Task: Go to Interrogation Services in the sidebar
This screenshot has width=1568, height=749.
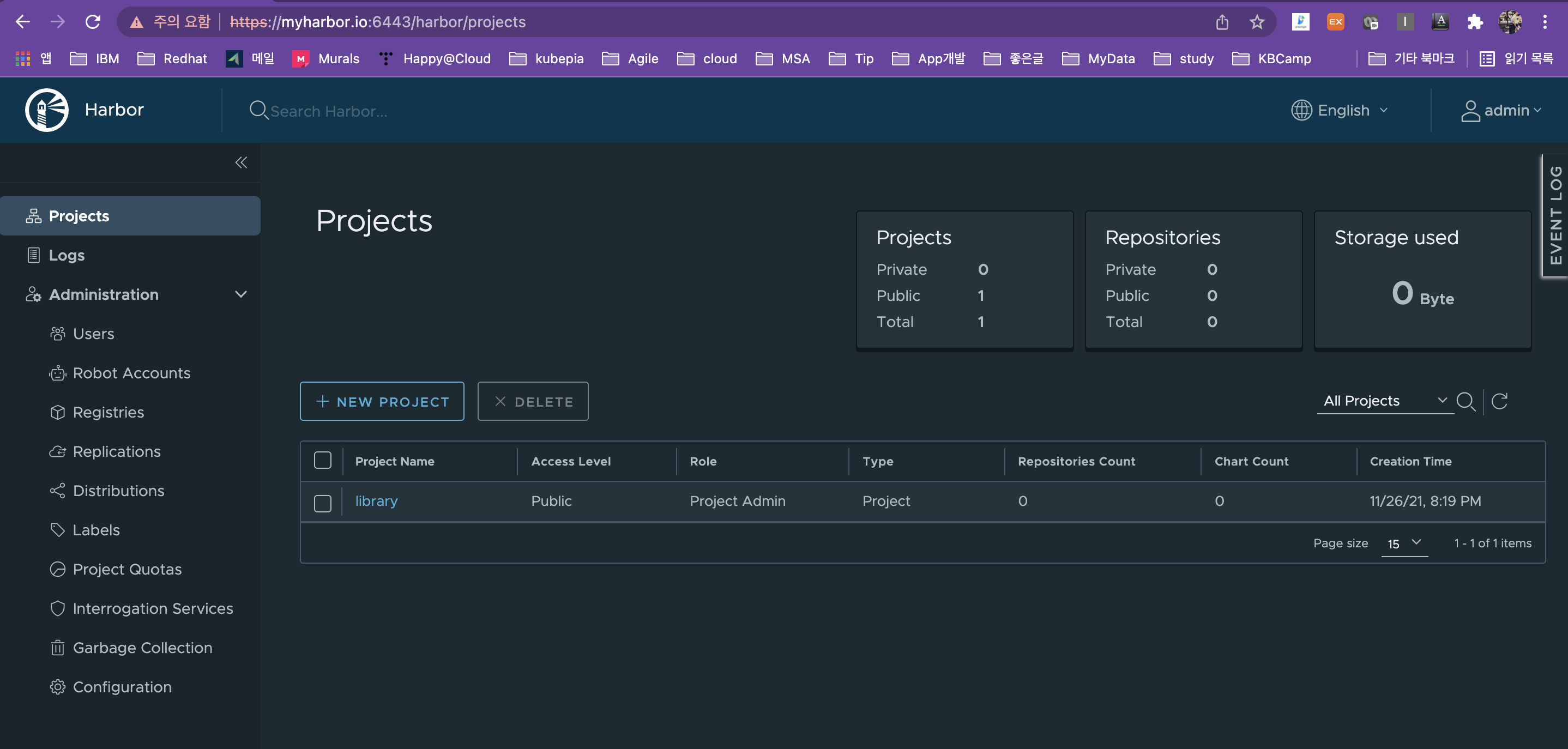Action: coord(152,608)
